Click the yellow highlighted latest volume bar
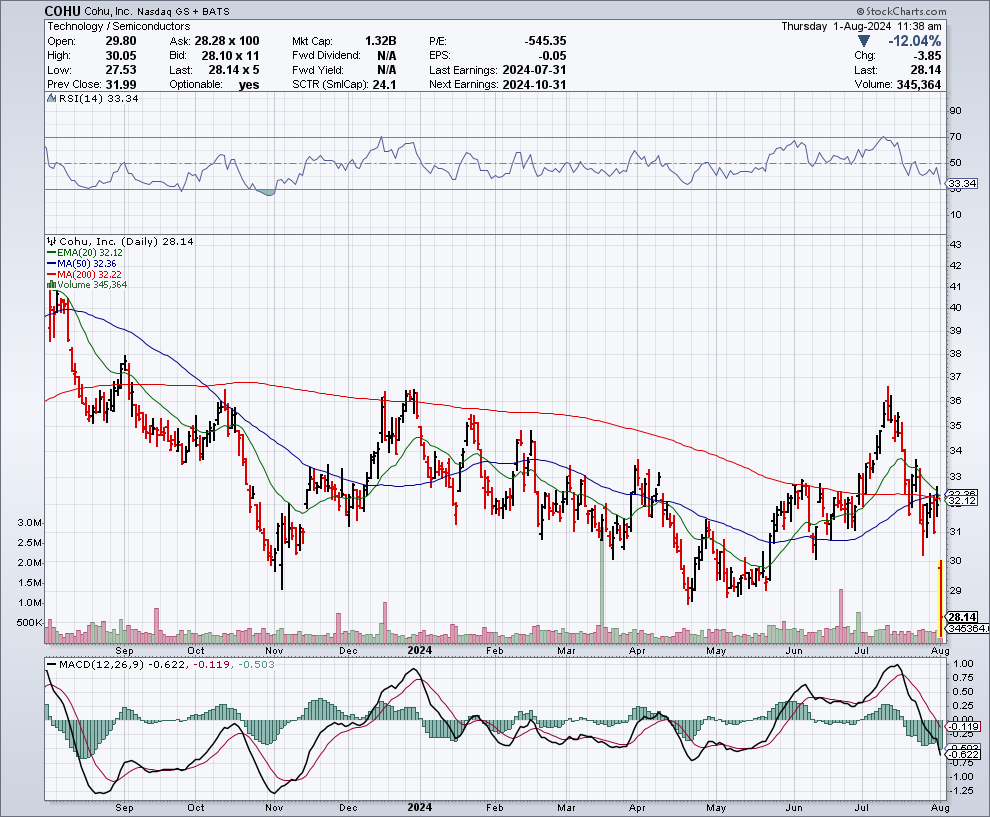 [938, 600]
